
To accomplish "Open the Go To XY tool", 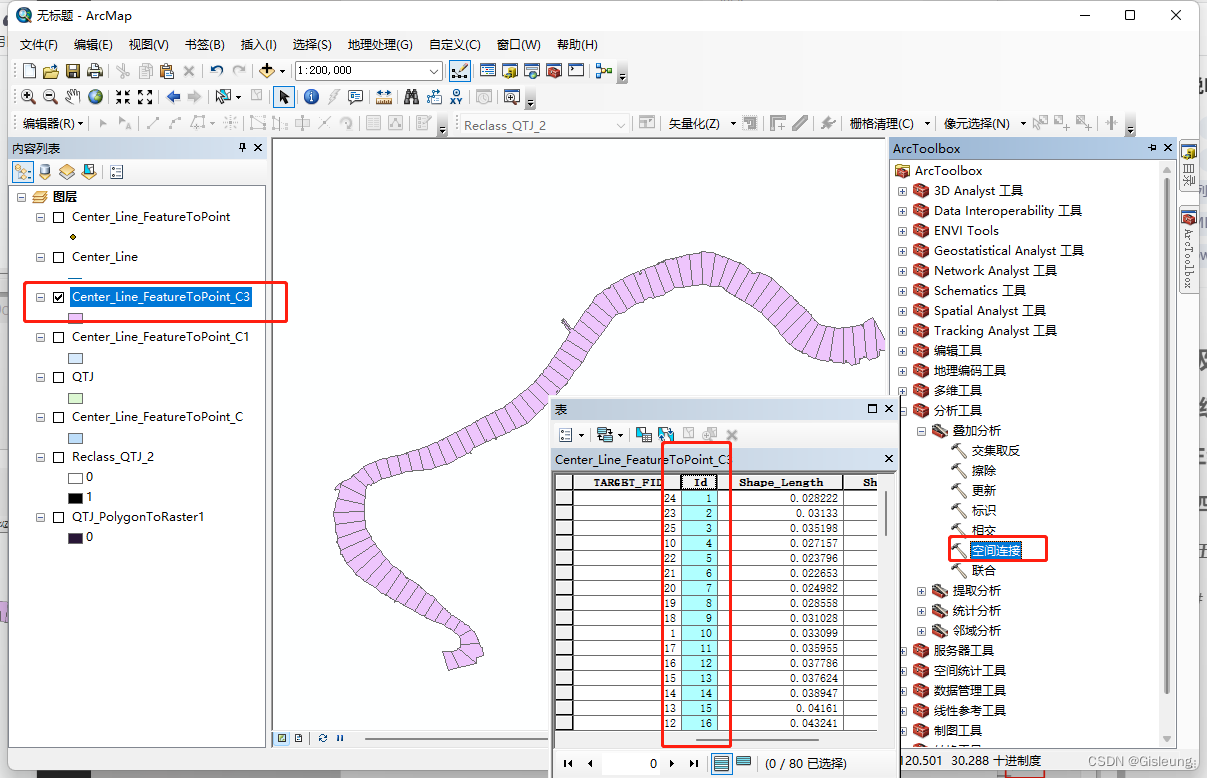I will pyautogui.click(x=457, y=97).
